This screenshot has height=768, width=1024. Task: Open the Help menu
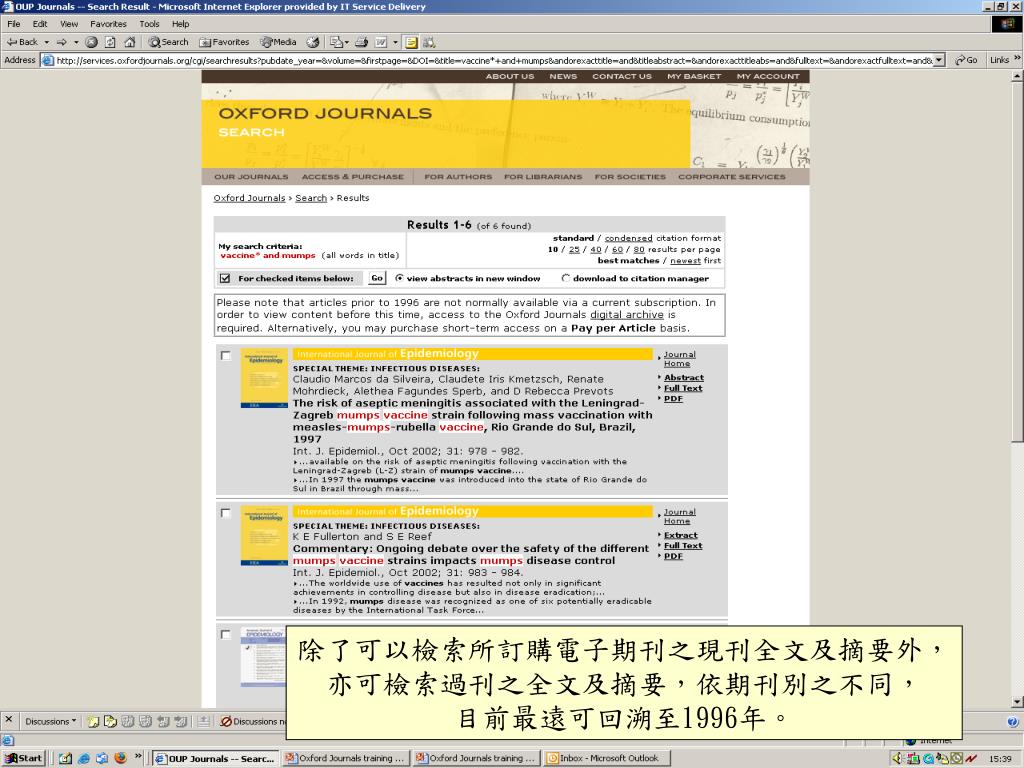pos(181,24)
